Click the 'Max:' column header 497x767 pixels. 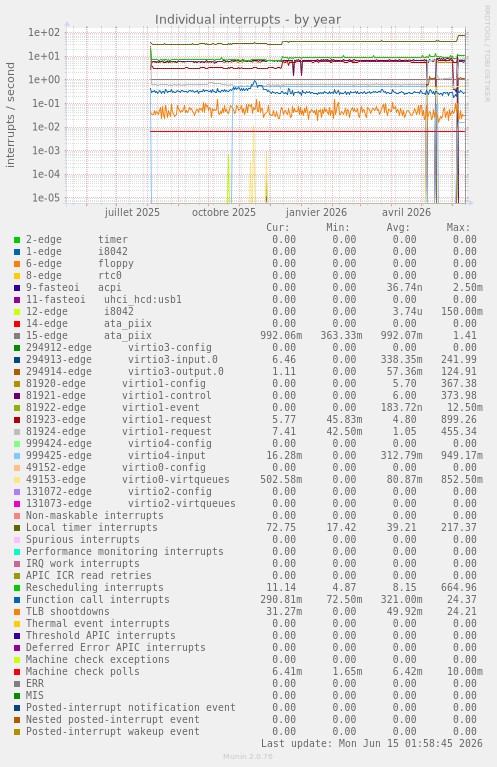[x=458, y=227]
